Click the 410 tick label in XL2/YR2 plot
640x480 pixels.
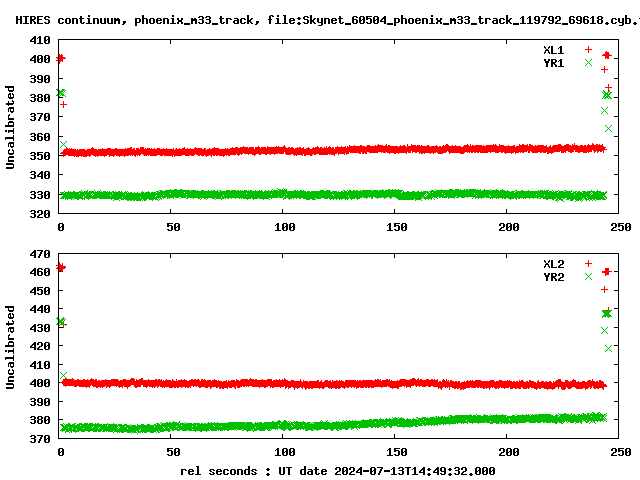click(40, 365)
